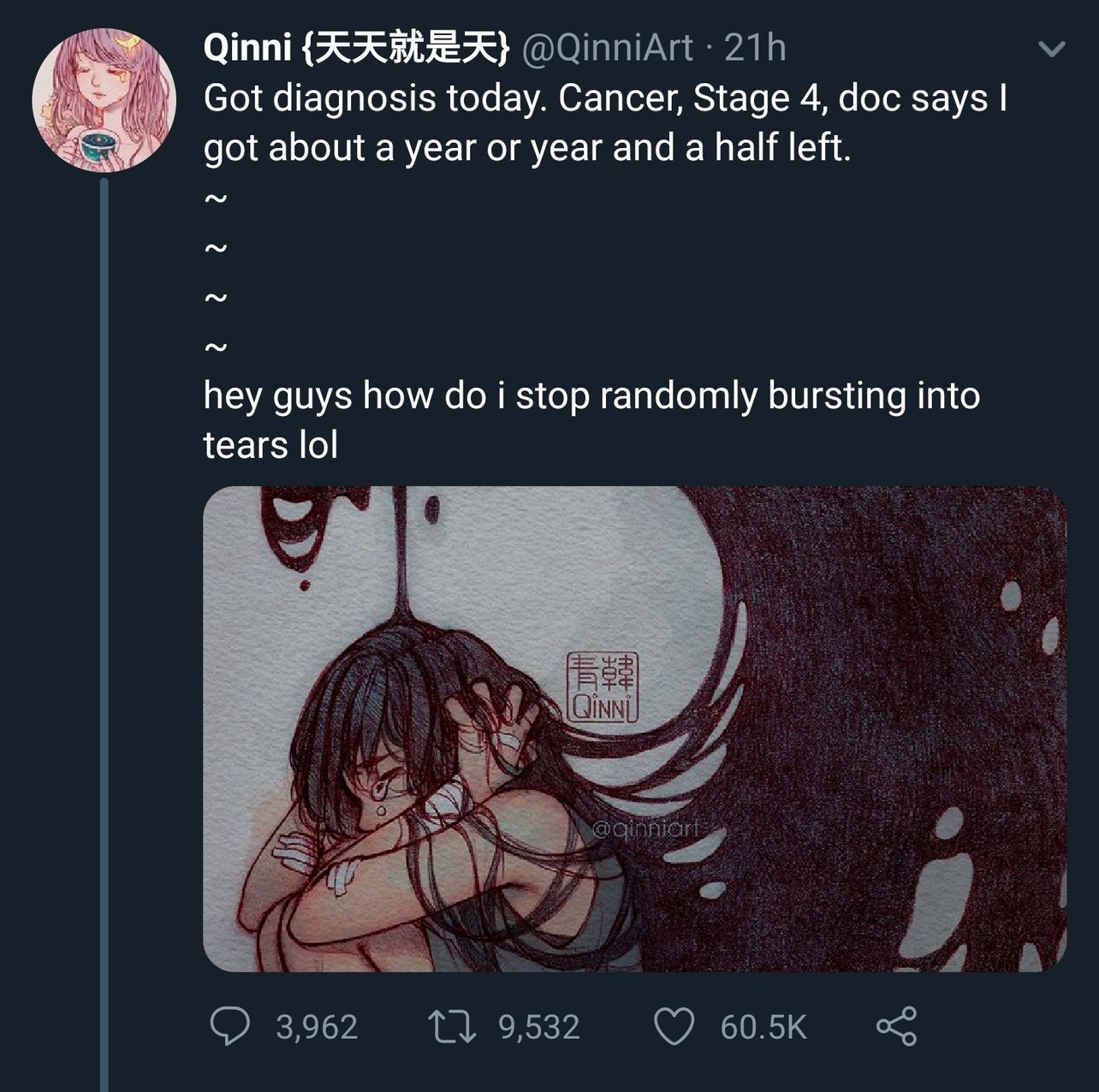
Task: Retweet this post using the arrows icon
Action: pyautogui.click(x=452, y=1026)
